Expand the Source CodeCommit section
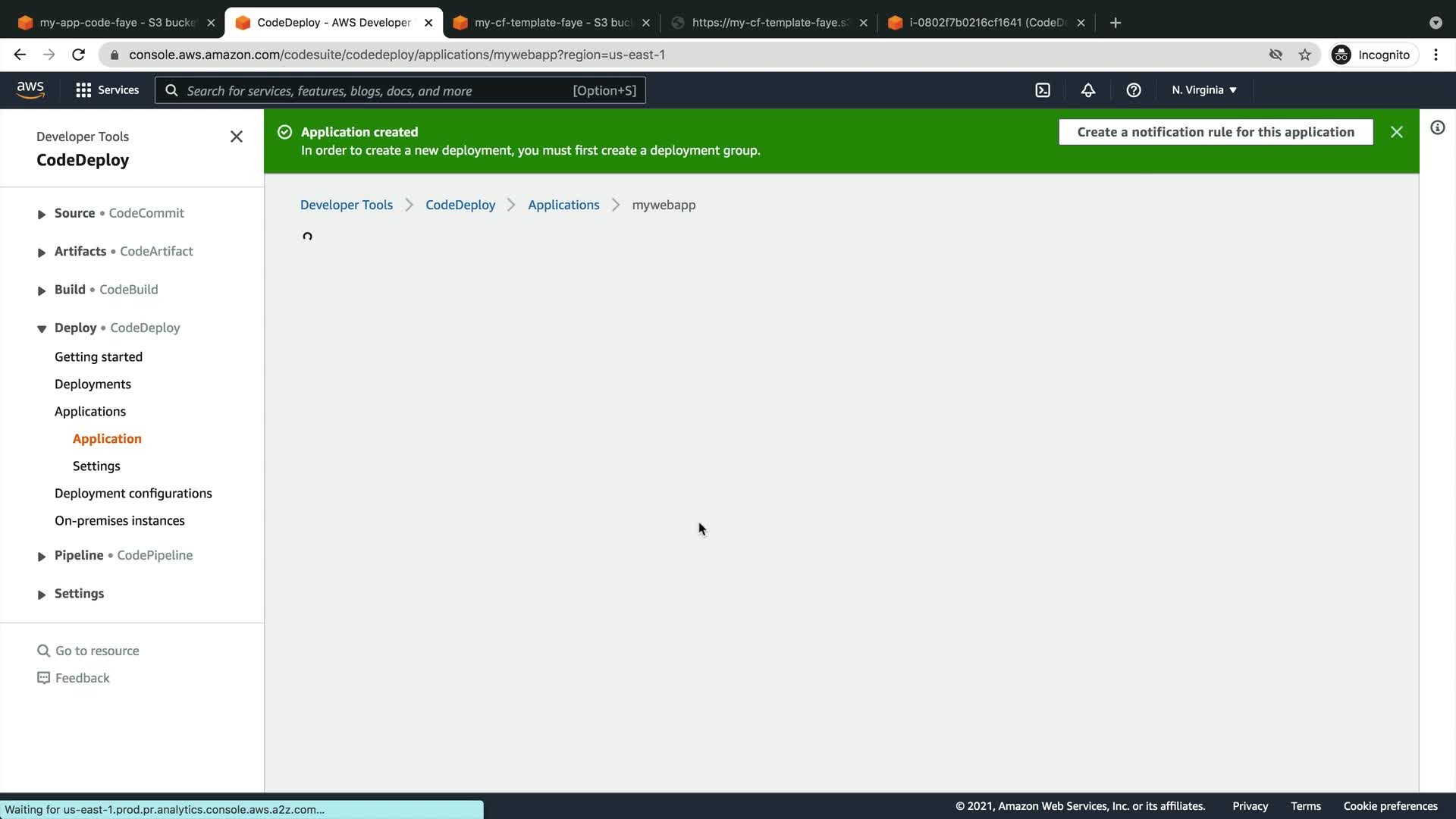1456x819 pixels. (42, 215)
